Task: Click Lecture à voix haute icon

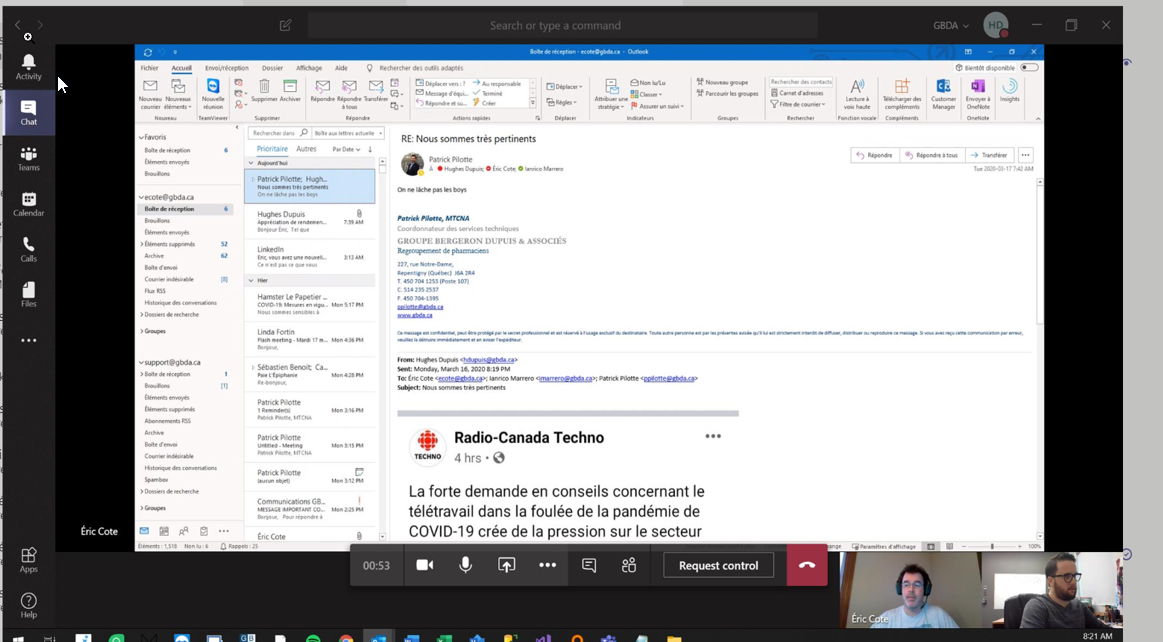Action: click(x=857, y=95)
